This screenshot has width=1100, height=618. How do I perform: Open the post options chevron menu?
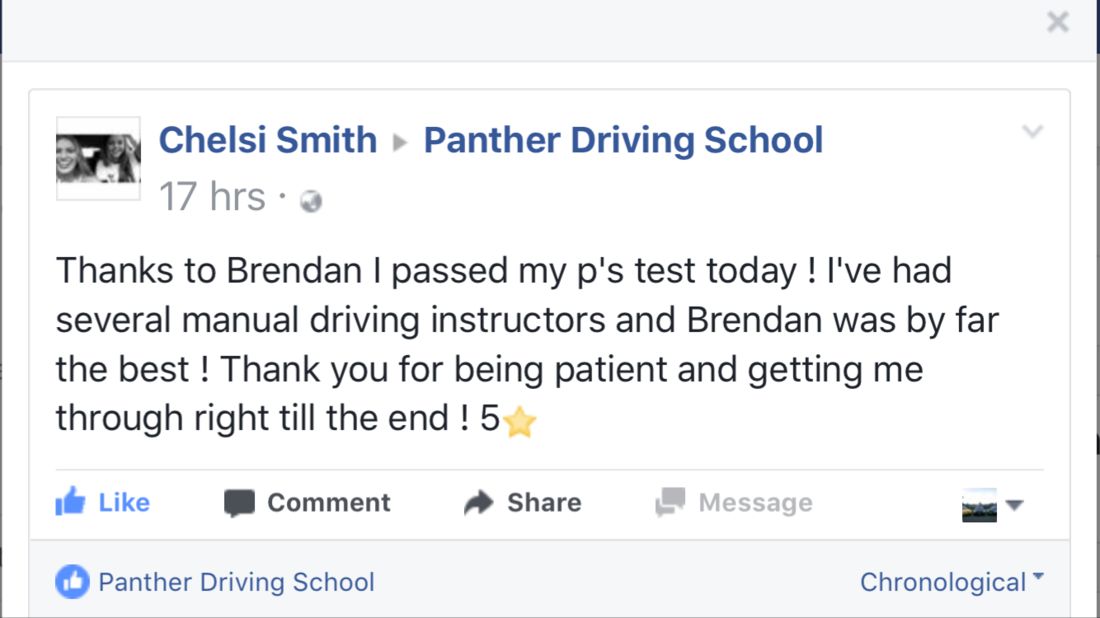pos(1033,131)
